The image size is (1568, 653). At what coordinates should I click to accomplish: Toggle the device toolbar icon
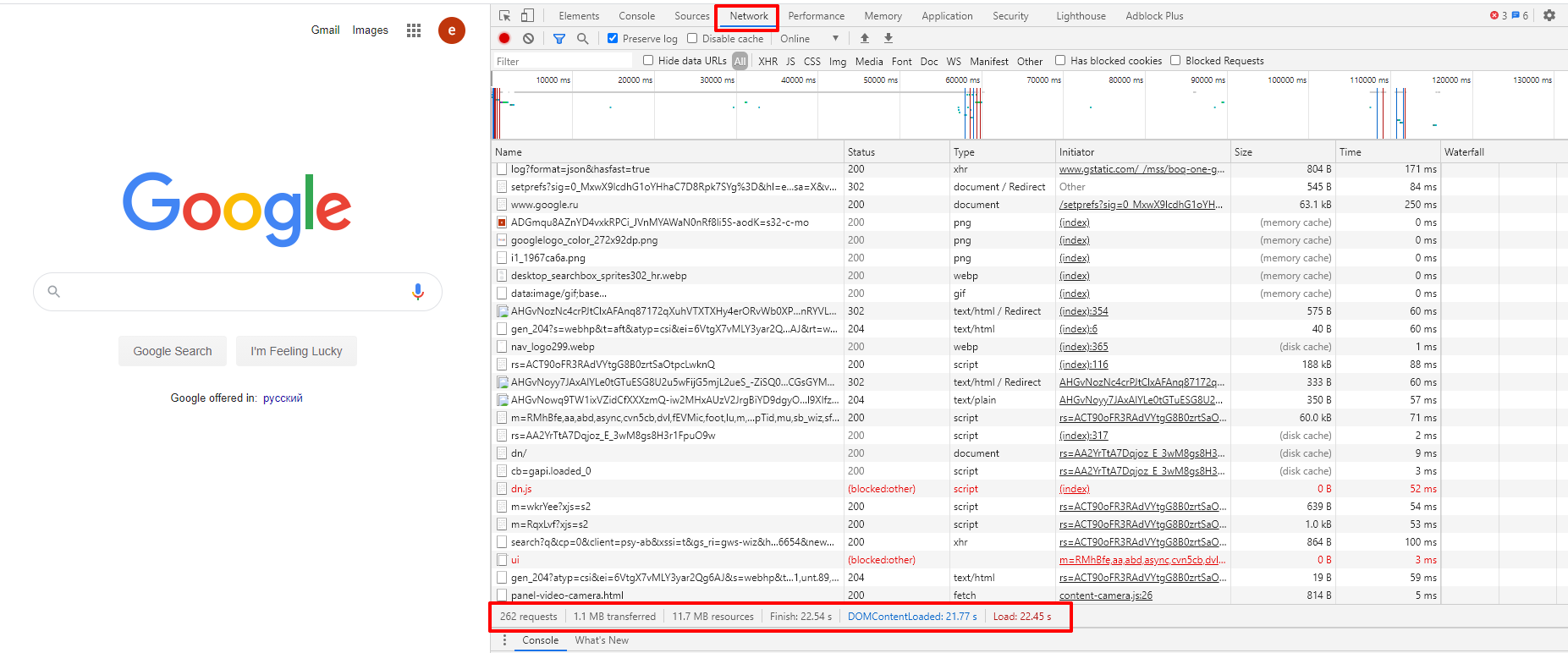point(527,16)
